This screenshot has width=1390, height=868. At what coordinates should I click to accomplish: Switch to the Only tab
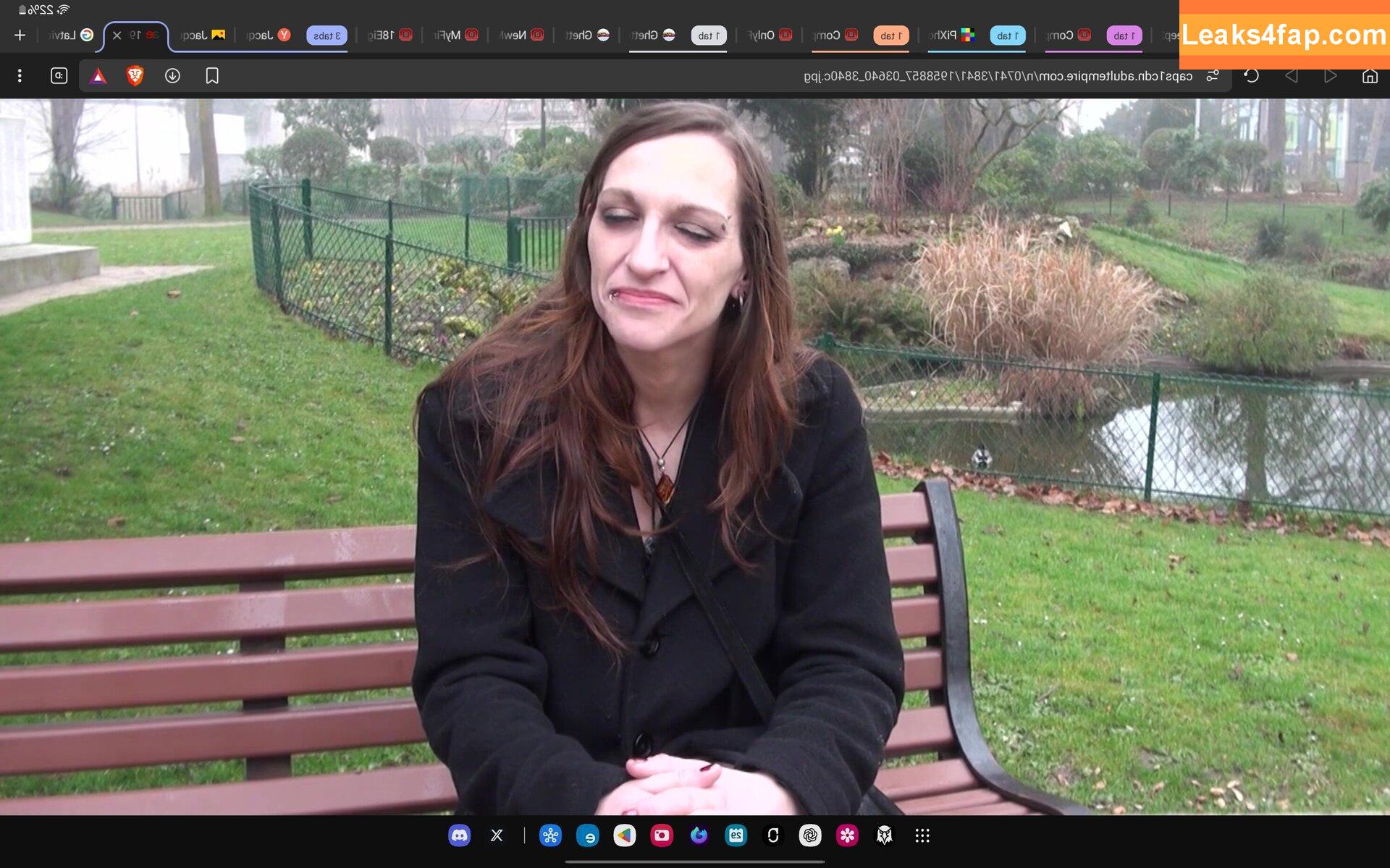(770, 35)
